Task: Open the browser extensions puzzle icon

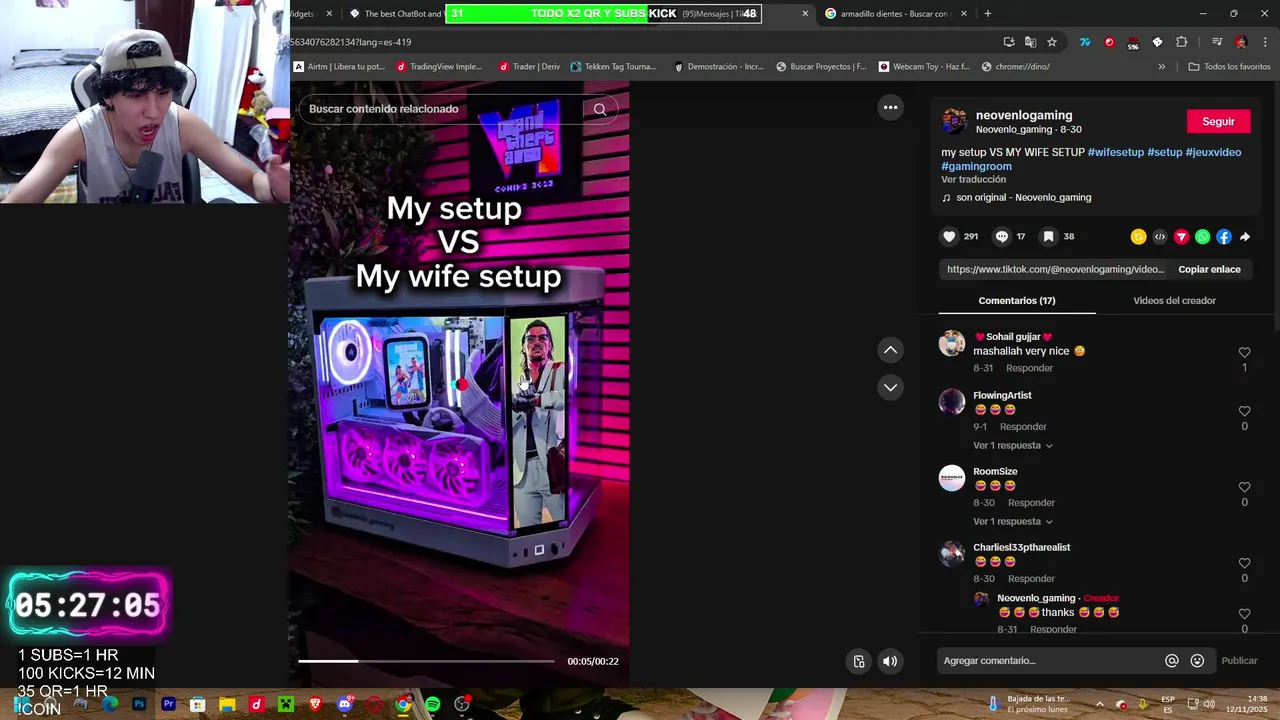Action: [x=1181, y=42]
